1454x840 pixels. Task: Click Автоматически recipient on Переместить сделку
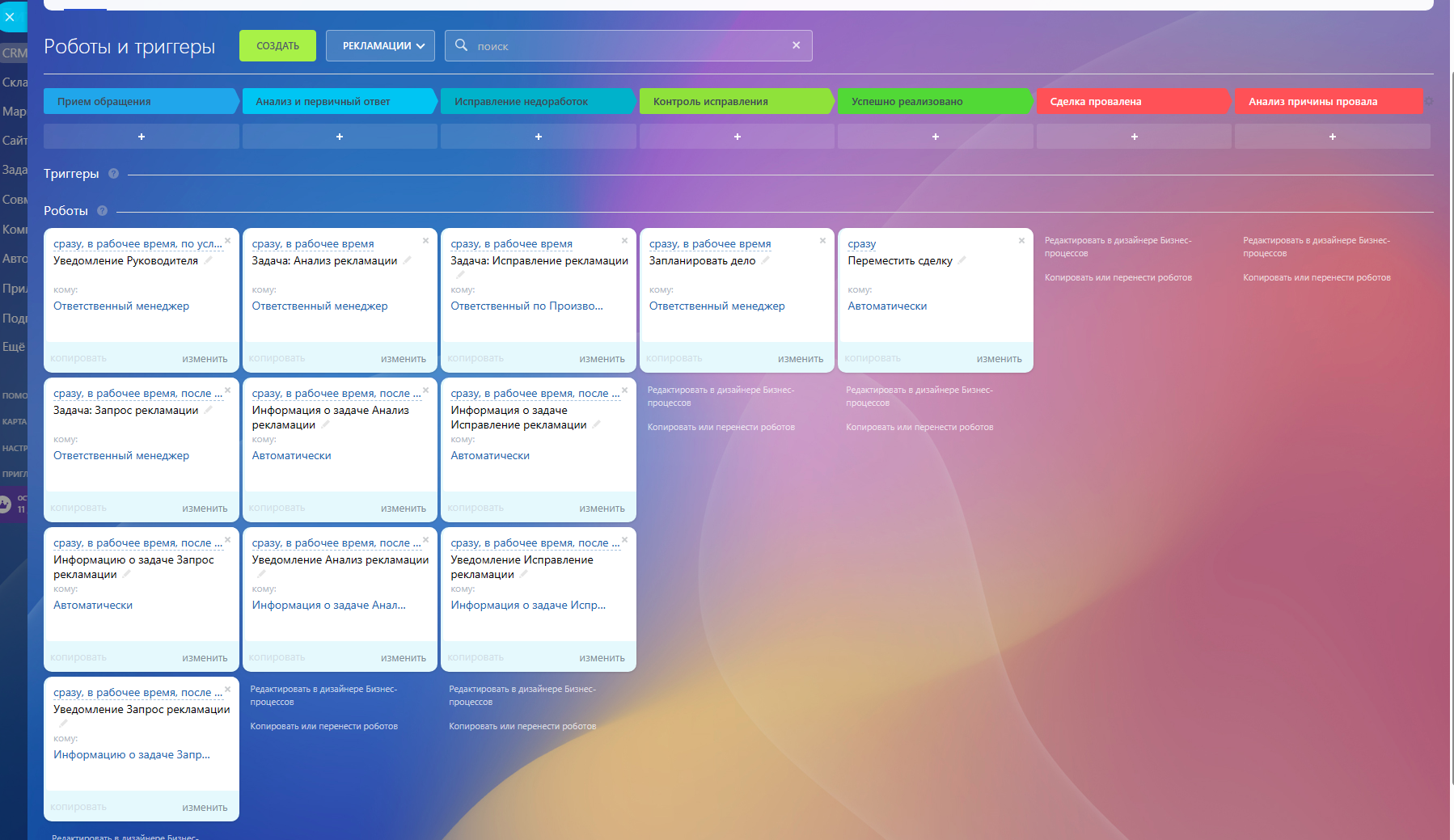pos(887,306)
